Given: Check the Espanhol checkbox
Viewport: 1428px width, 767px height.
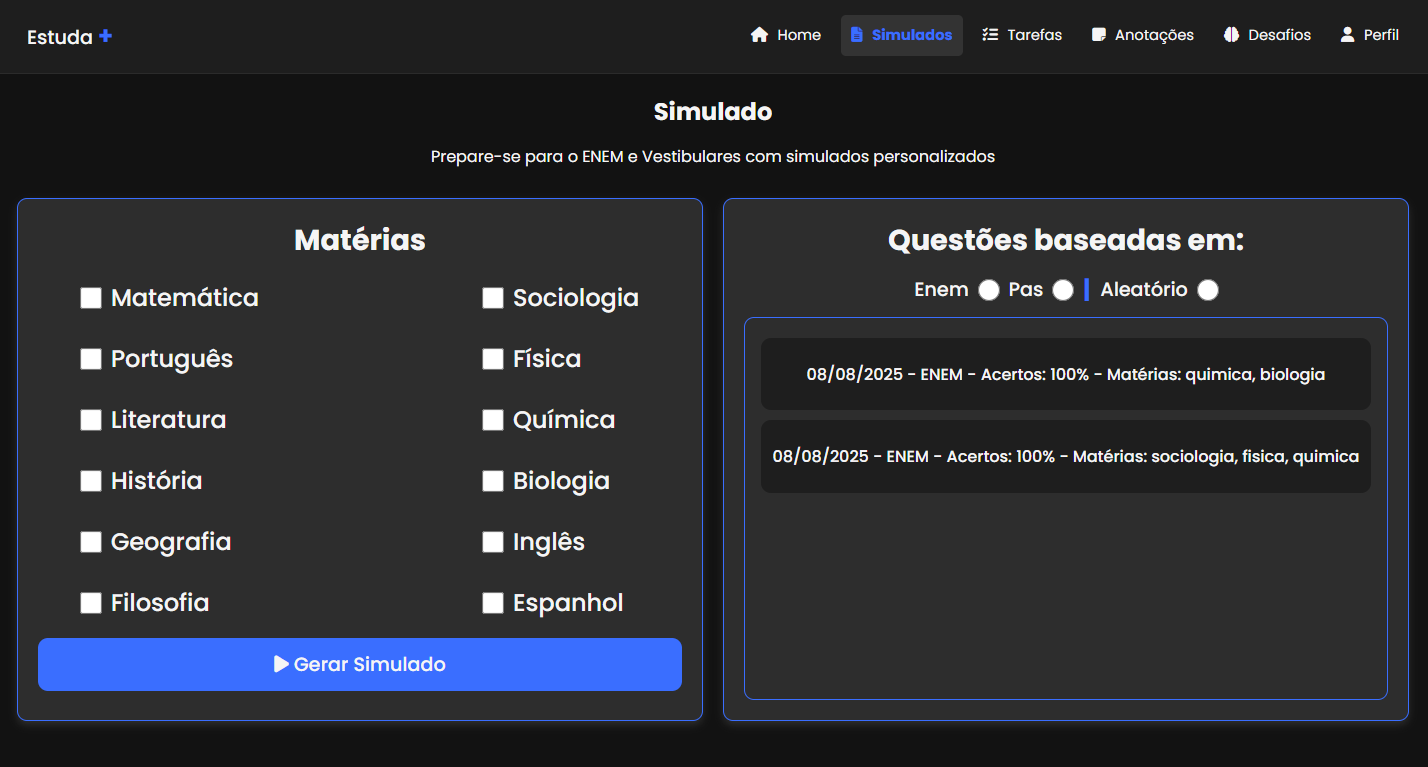Looking at the screenshot, I should pyautogui.click(x=493, y=603).
